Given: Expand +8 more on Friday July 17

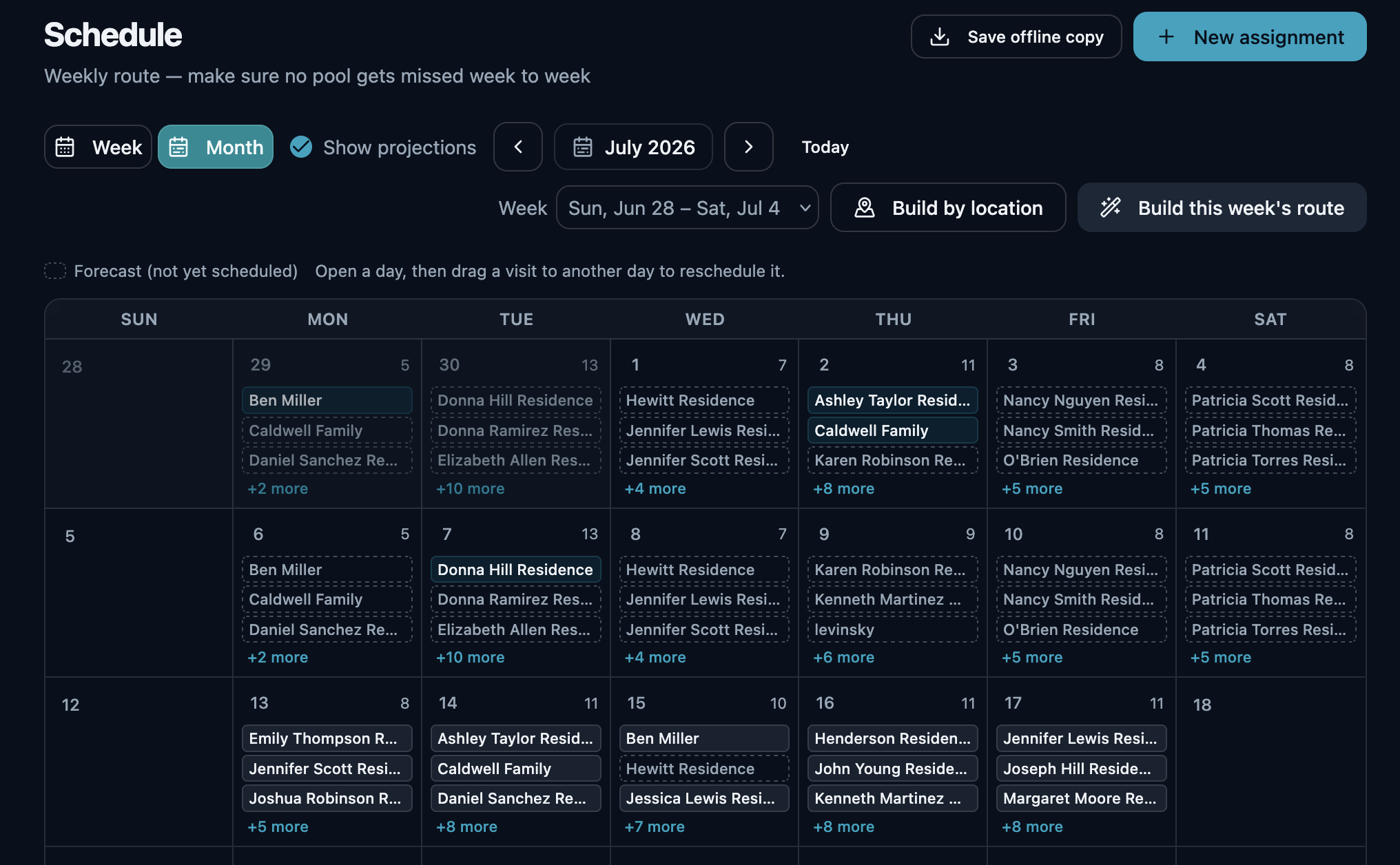Looking at the screenshot, I should pos(1032,826).
